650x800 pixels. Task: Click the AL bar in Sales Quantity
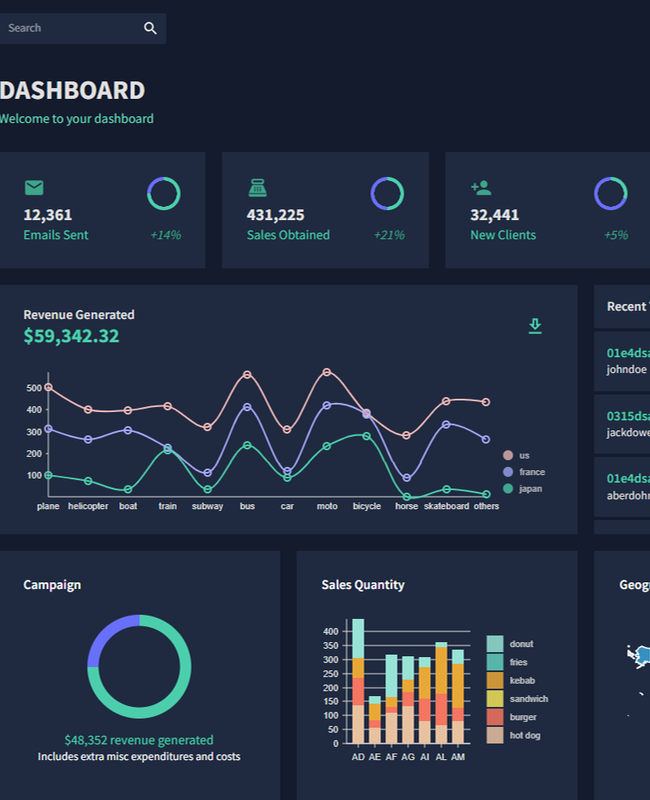pyautogui.click(x=441, y=692)
